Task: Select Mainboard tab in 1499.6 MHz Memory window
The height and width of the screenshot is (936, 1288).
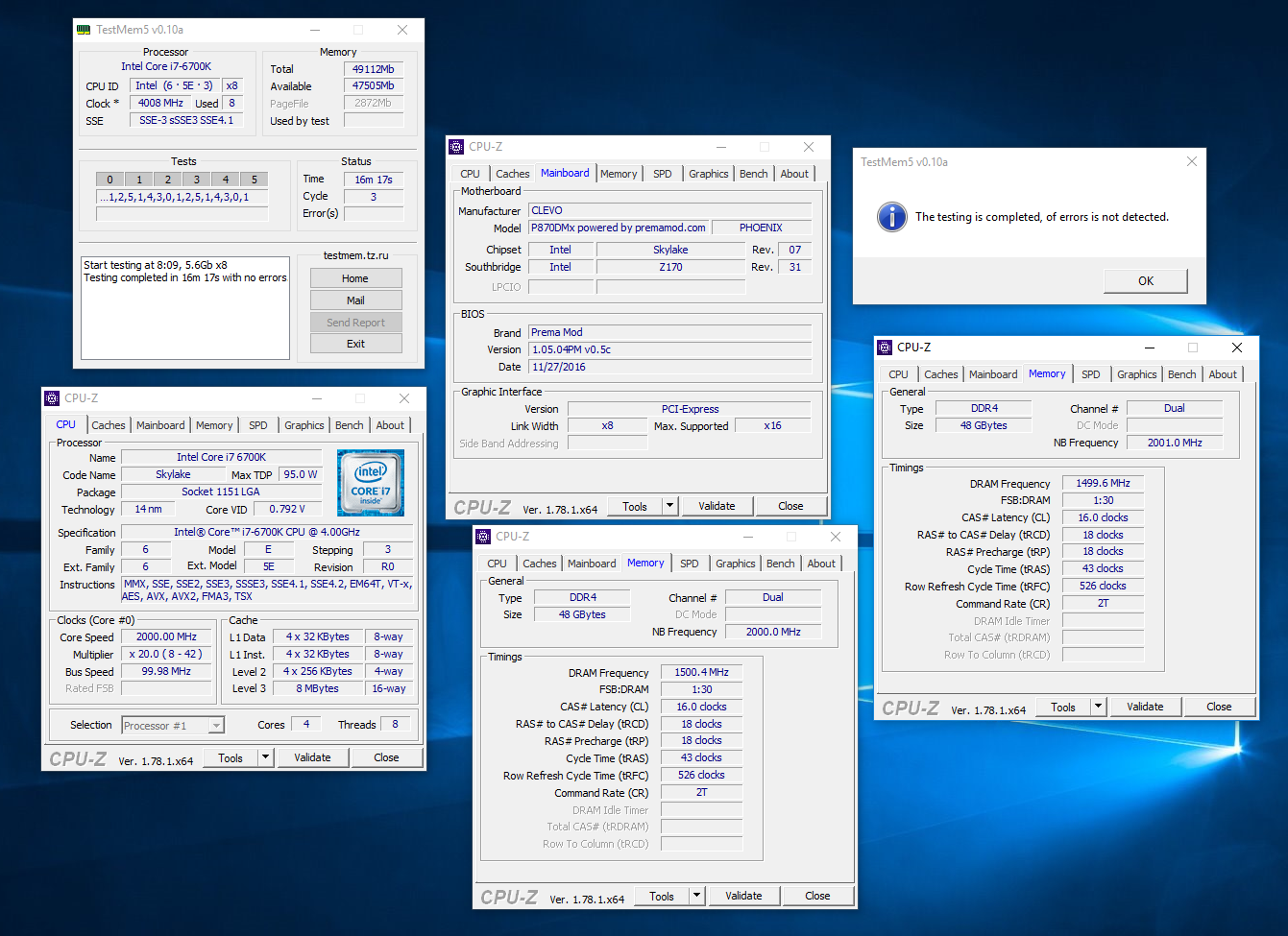Action: click(993, 374)
